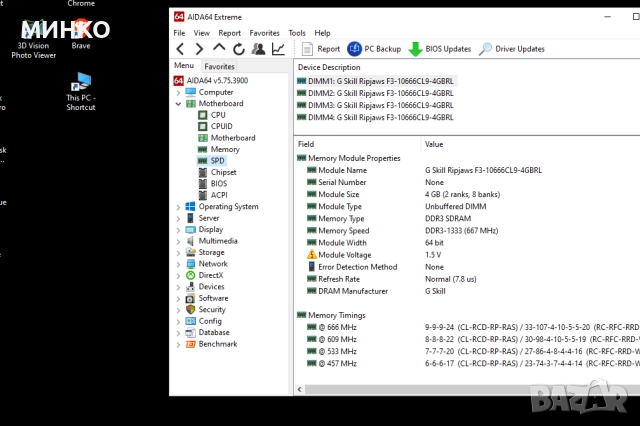Expand the Benchmark tree node
This screenshot has width=640, height=426.
tap(178, 344)
